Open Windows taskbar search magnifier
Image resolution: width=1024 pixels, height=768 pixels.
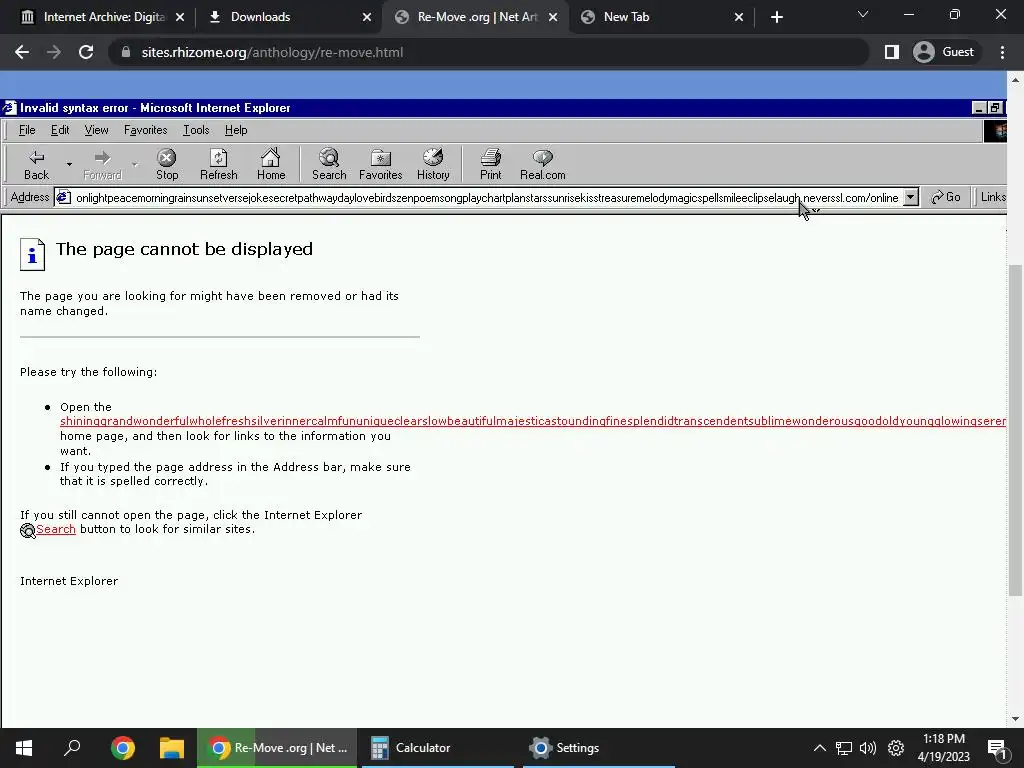click(72, 748)
